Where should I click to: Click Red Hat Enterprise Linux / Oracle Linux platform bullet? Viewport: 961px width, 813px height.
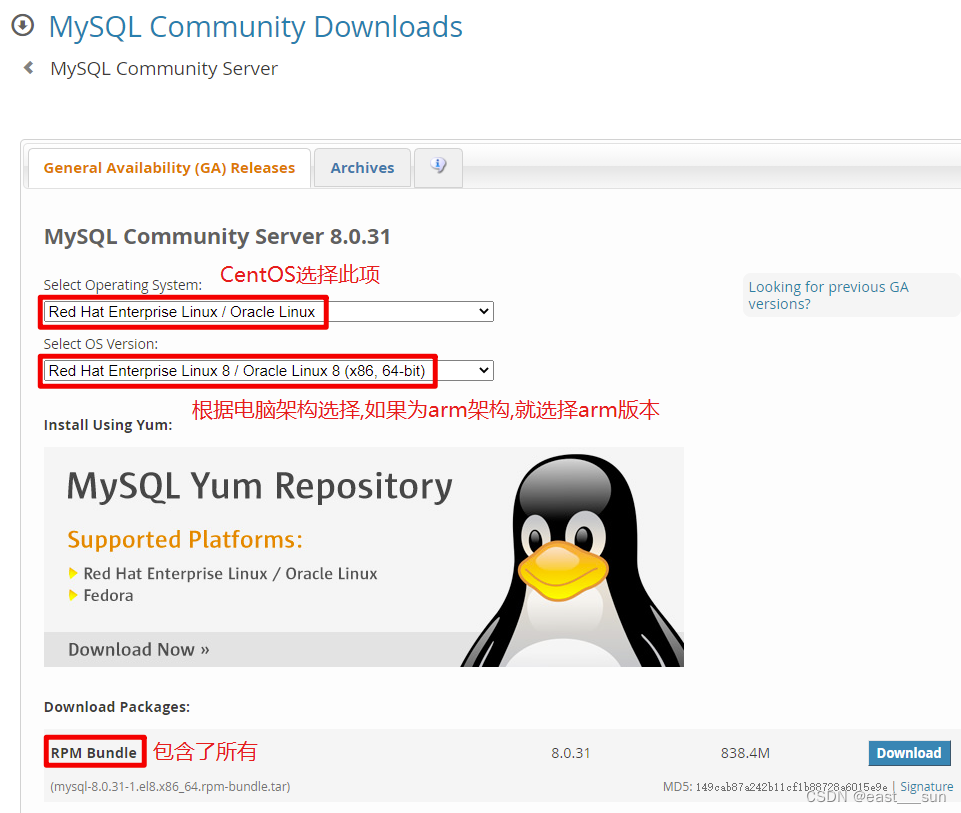tap(230, 573)
